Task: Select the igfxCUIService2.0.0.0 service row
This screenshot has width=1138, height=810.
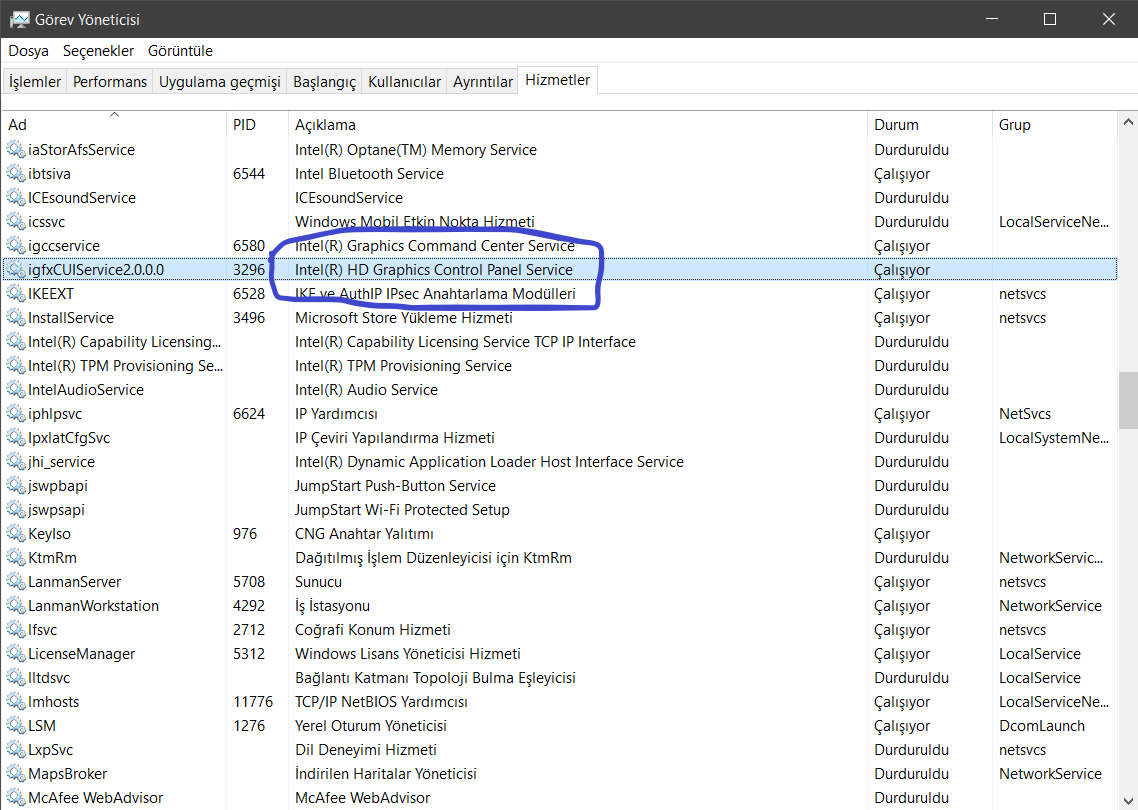Action: click(96, 270)
